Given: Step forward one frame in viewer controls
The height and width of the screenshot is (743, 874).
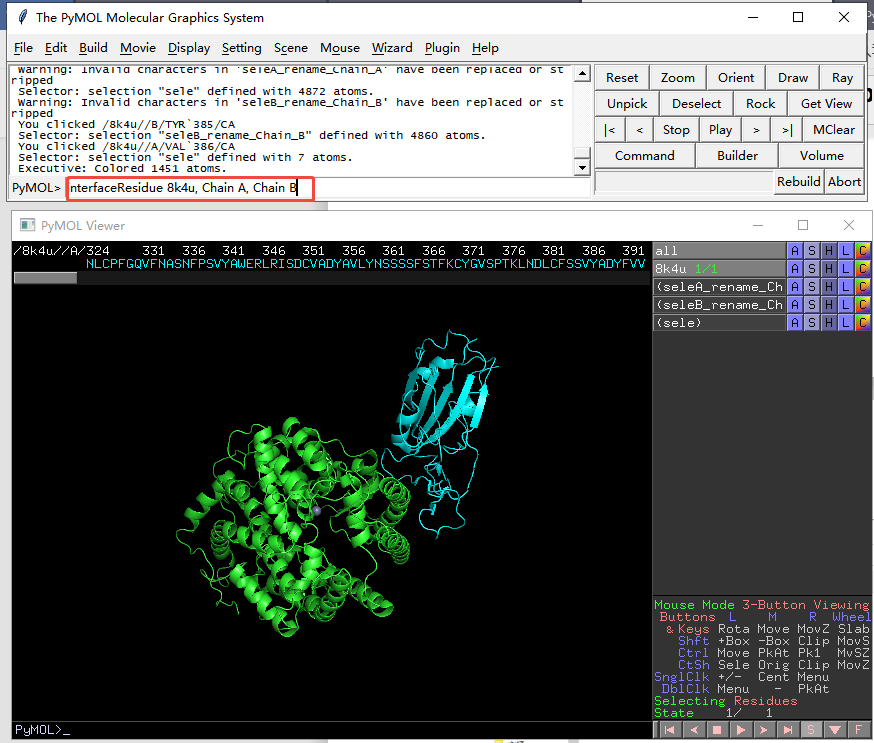Looking at the screenshot, I should [764, 730].
